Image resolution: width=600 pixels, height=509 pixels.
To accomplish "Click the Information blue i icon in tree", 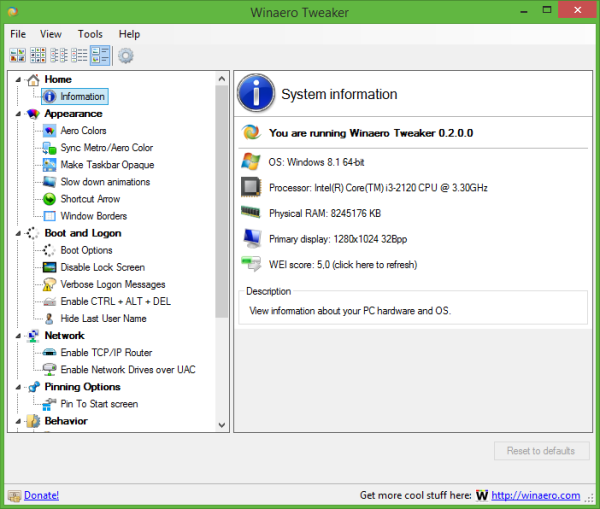I will [49, 96].
